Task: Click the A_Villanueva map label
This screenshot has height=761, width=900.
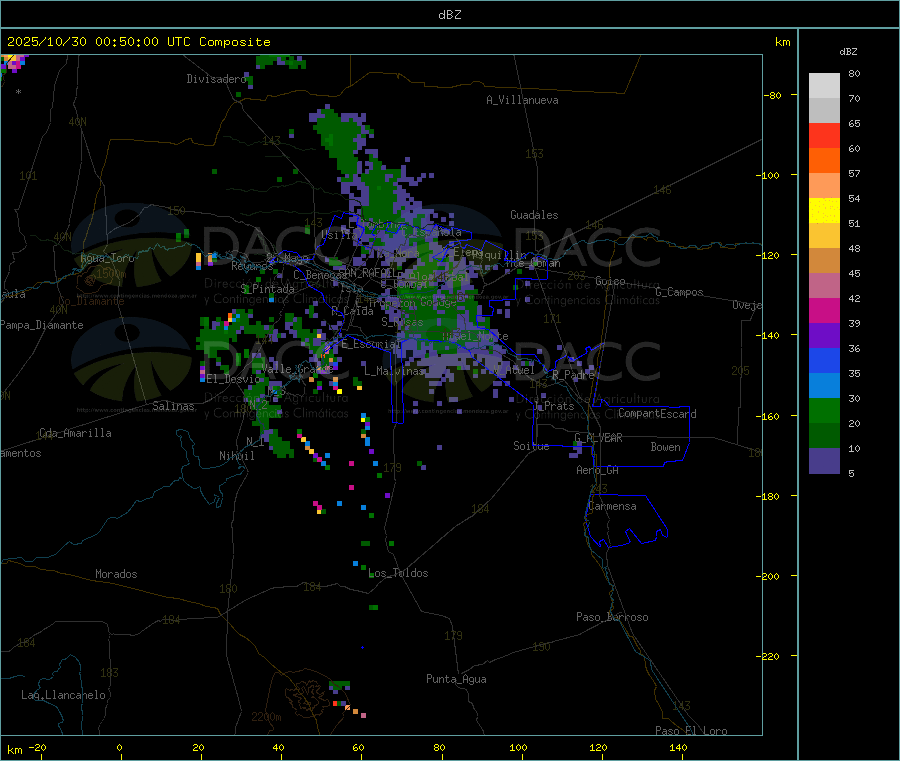Action: [522, 100]
